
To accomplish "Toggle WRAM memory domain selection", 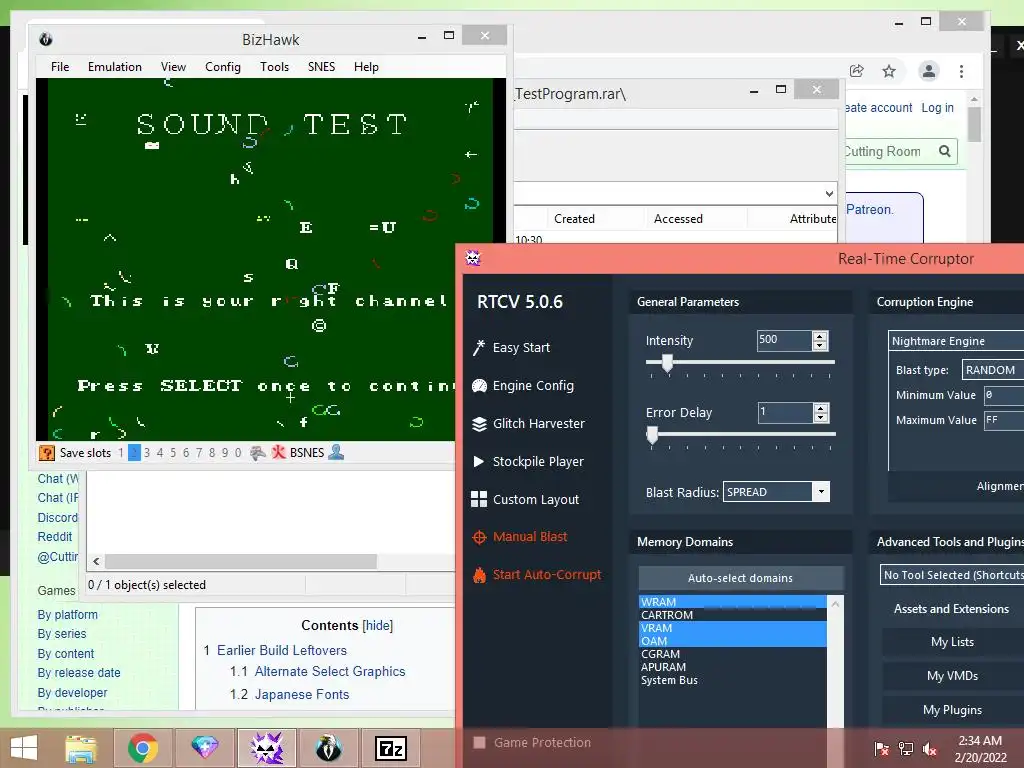I will point(732,602).
